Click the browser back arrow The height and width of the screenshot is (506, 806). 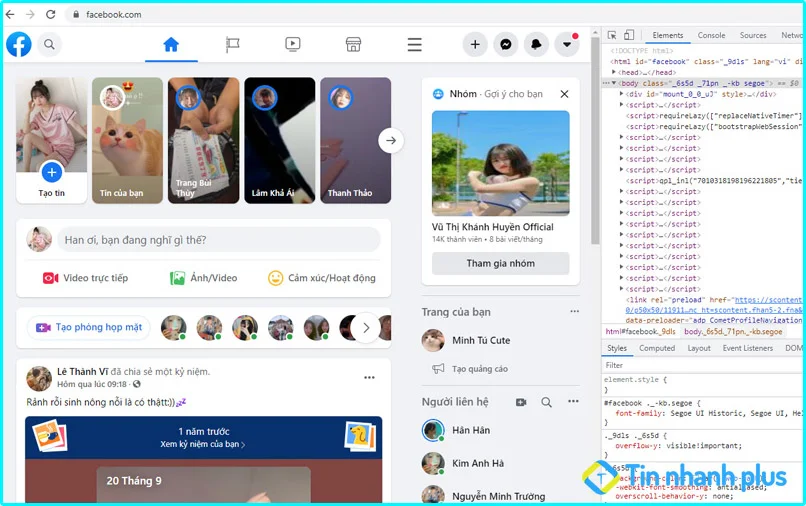click(10, 14)
